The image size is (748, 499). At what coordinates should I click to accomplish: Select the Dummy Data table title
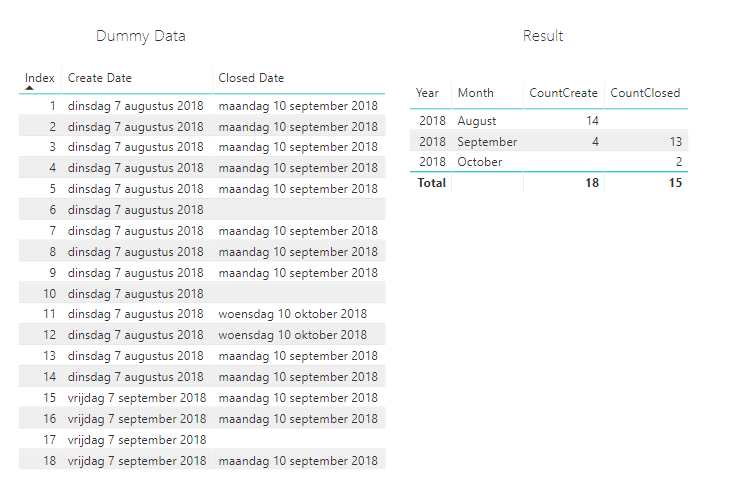click(141, 36)
